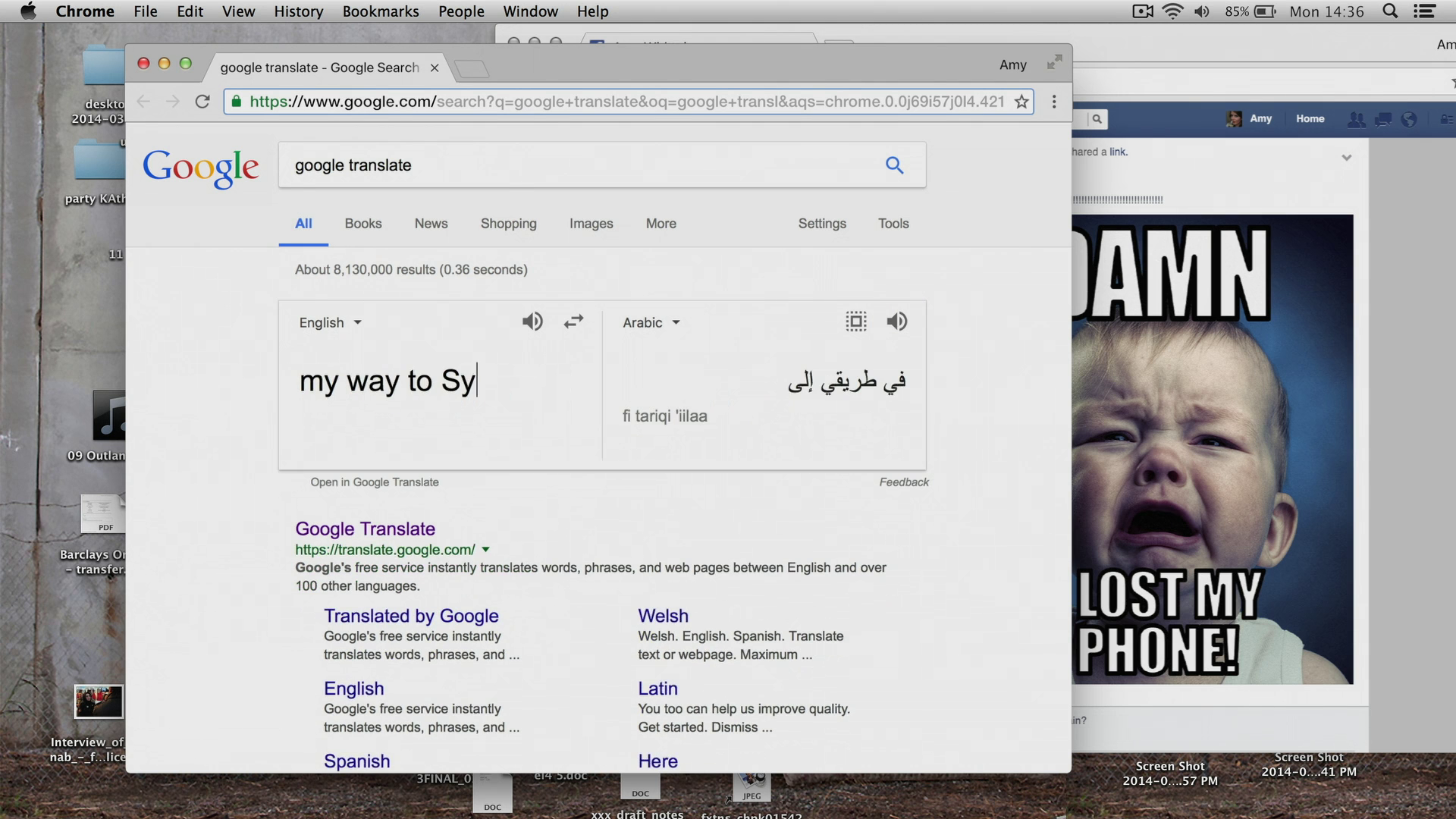Open the Translated by Google sitelink
This screenshot has width=1456, height=819.
[x=411, y=616]
